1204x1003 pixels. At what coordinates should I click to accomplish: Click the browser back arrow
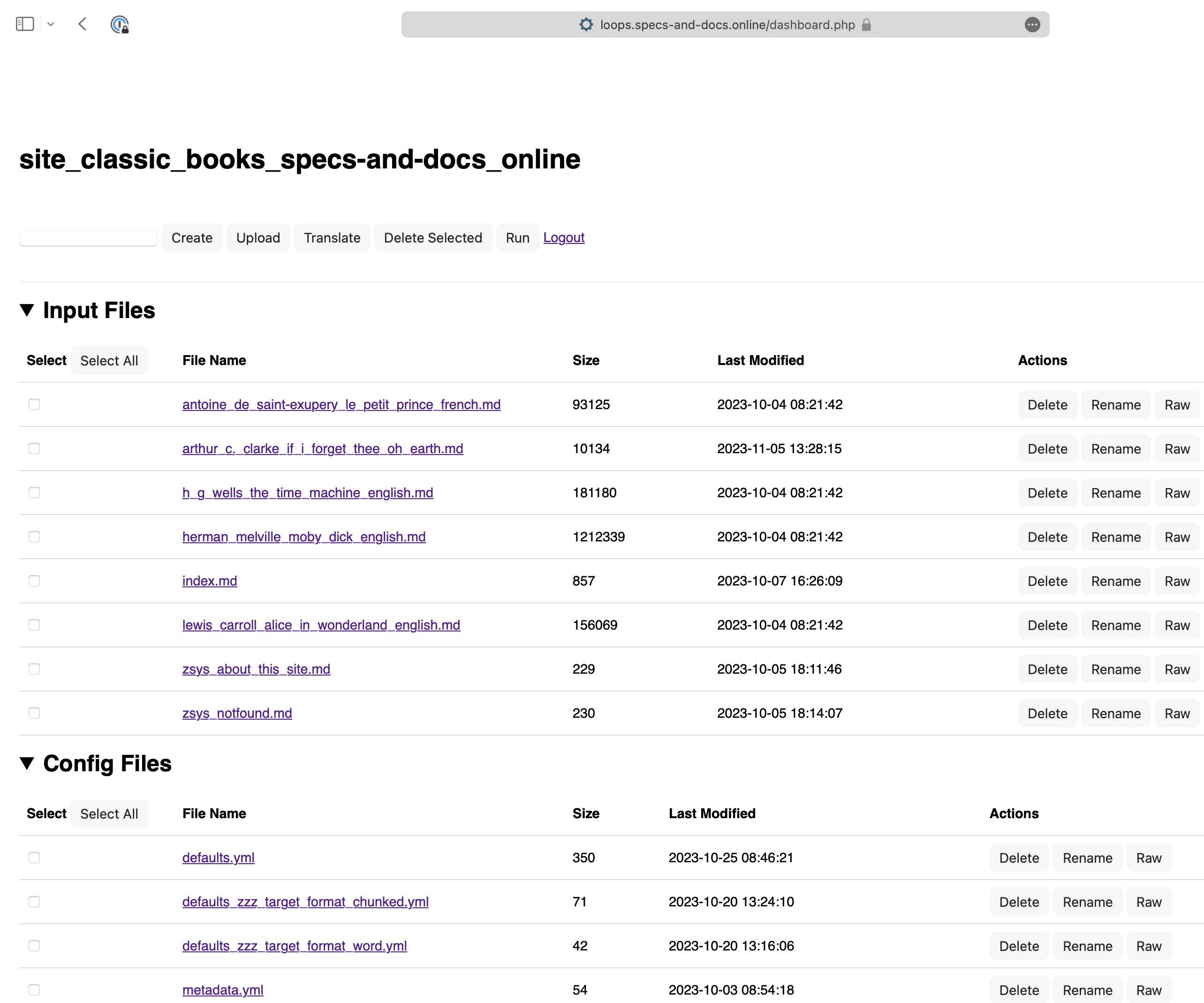pos(83,24)
